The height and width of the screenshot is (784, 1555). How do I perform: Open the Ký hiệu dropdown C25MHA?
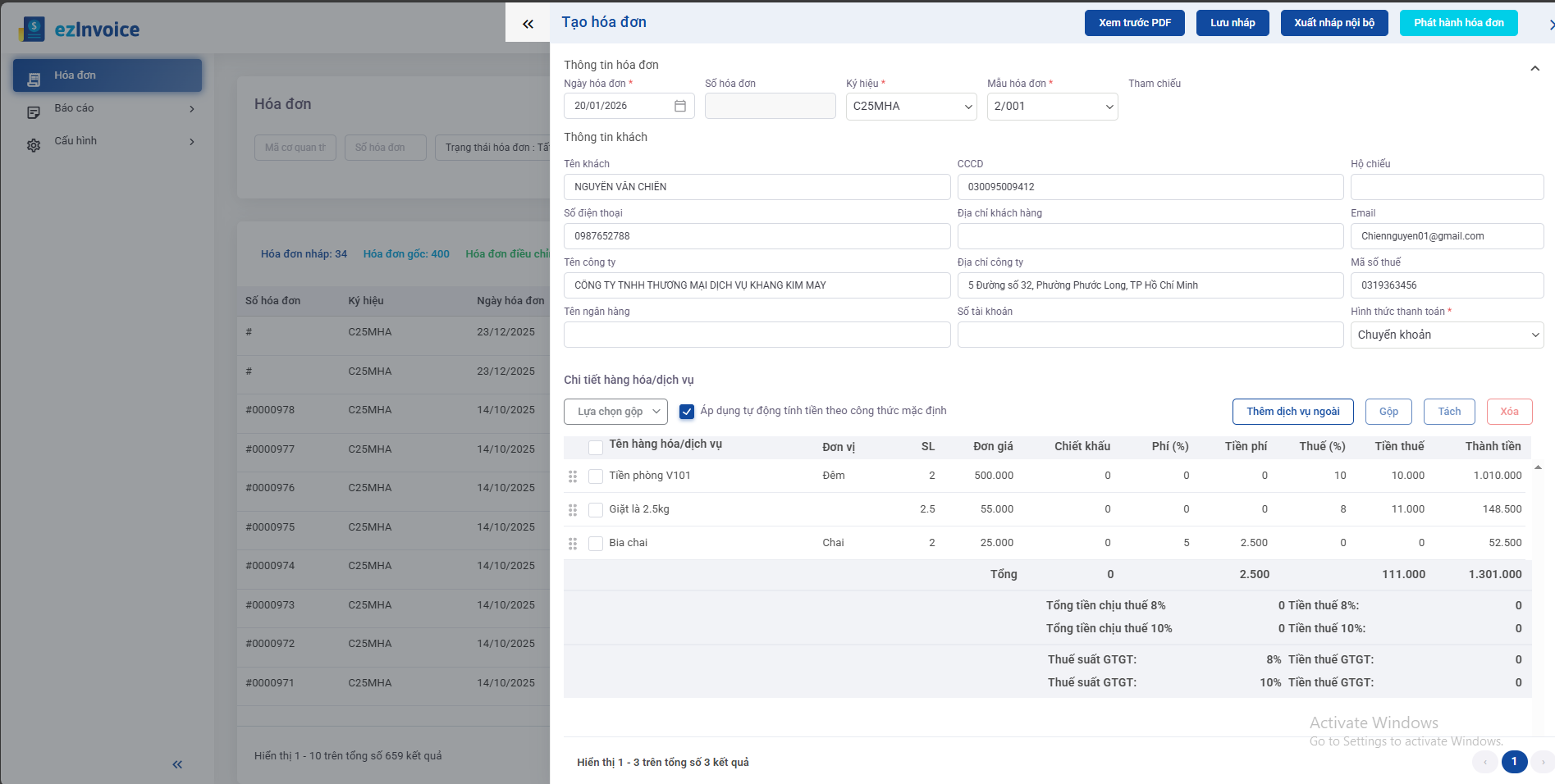click(911, 107)
